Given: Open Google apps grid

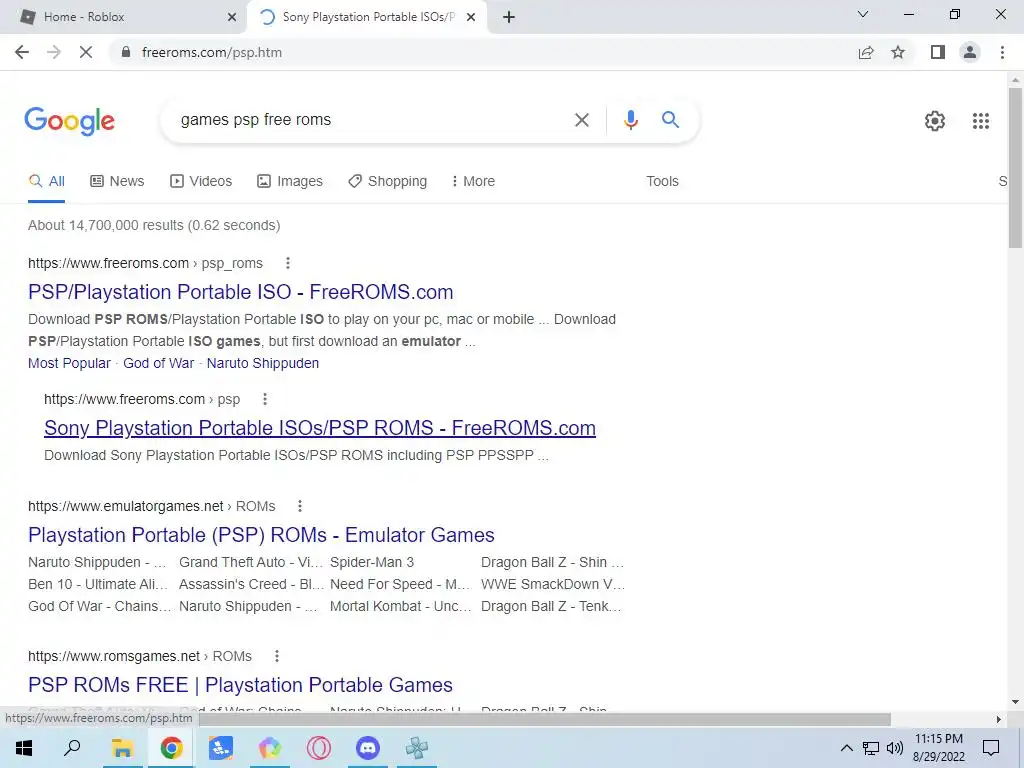Looking at the screenshot, I should pyautogui.click(x=981, y=121).
